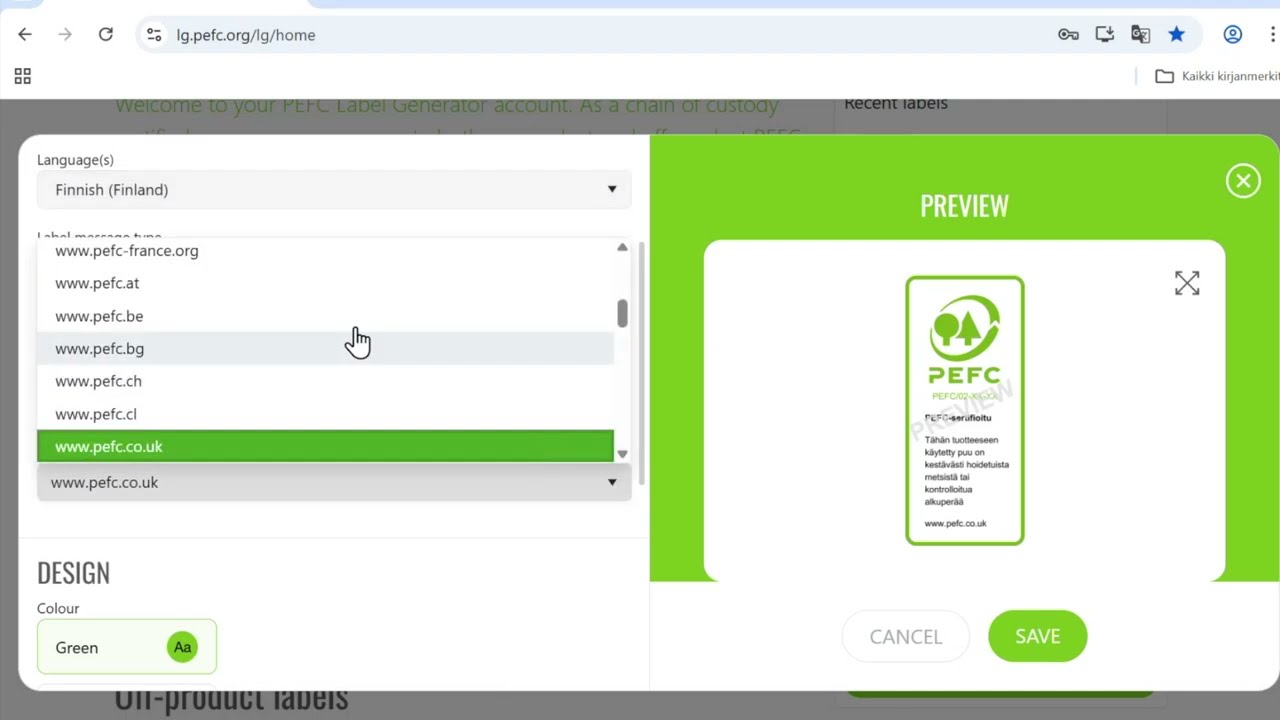Close the label editor dialog
Screen dimensions: 1280x720
1243,181
